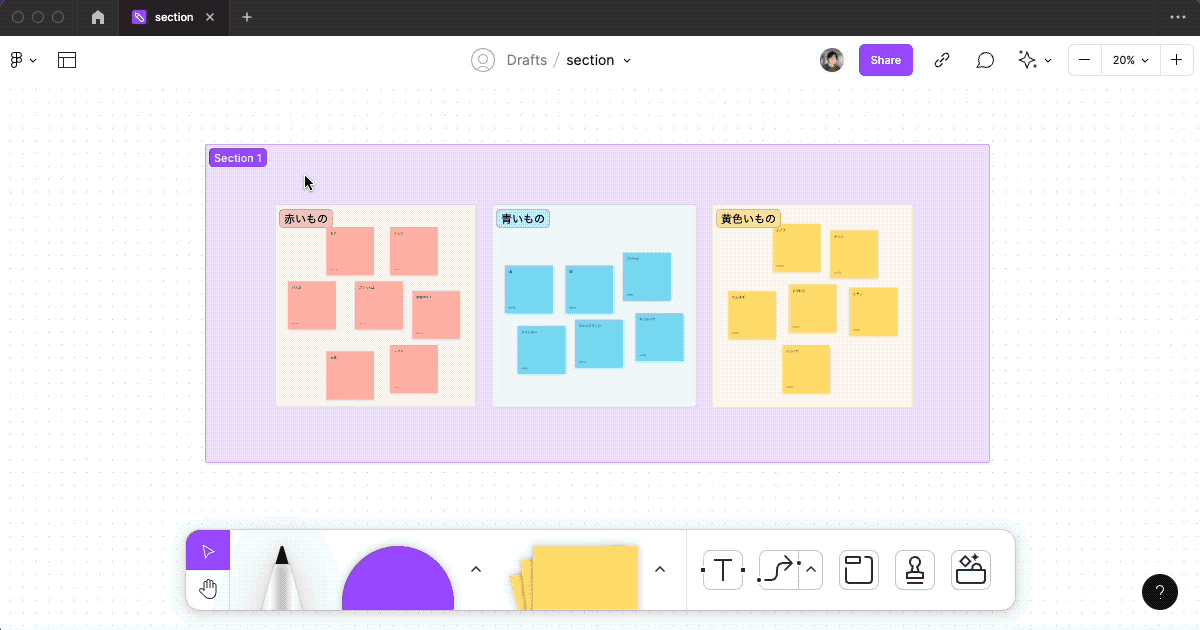The width and height of the screenshot is (1200, 630).
Task: Open the widgets and more tools icon
Action: click(x=970, y=570)
